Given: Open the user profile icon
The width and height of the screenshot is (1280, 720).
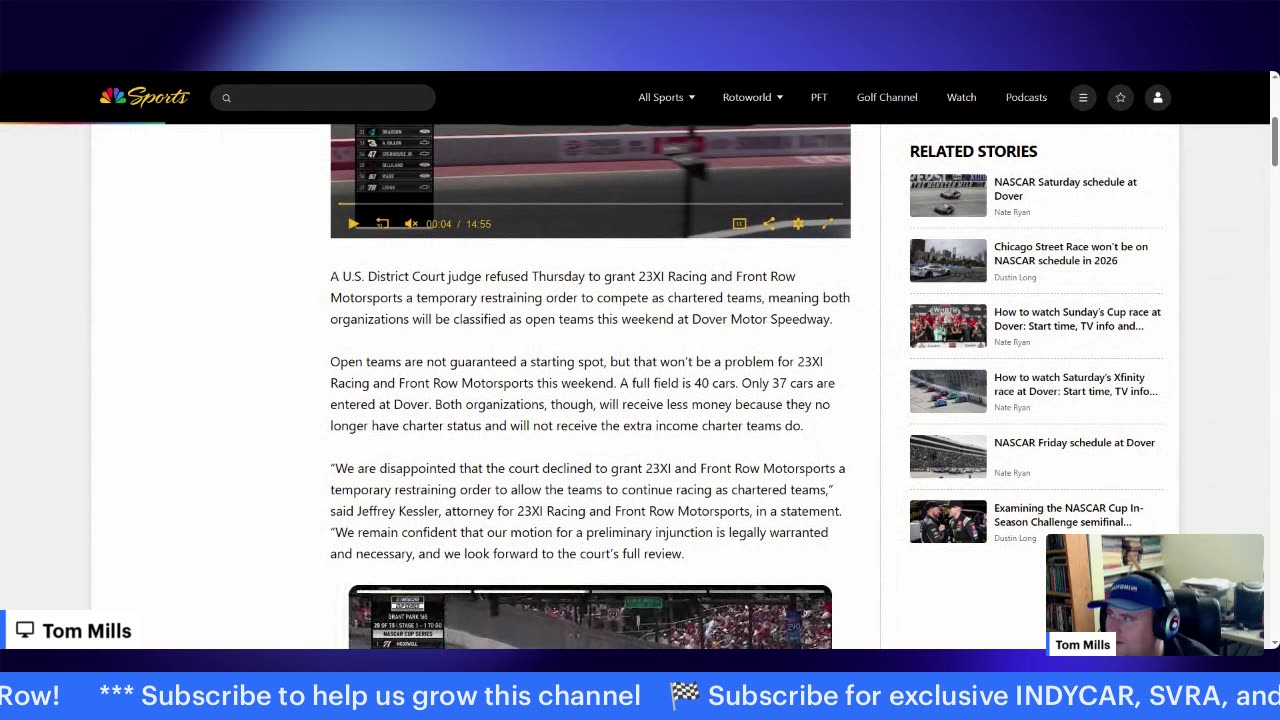Looking at the screenshot, I should 1157,97.
